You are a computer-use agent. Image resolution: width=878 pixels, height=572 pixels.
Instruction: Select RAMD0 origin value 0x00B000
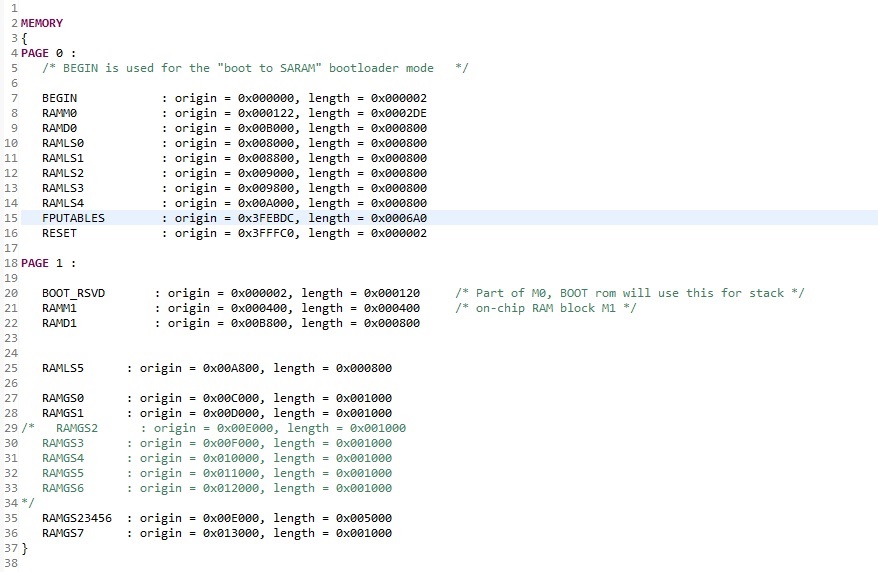[265, 128]
